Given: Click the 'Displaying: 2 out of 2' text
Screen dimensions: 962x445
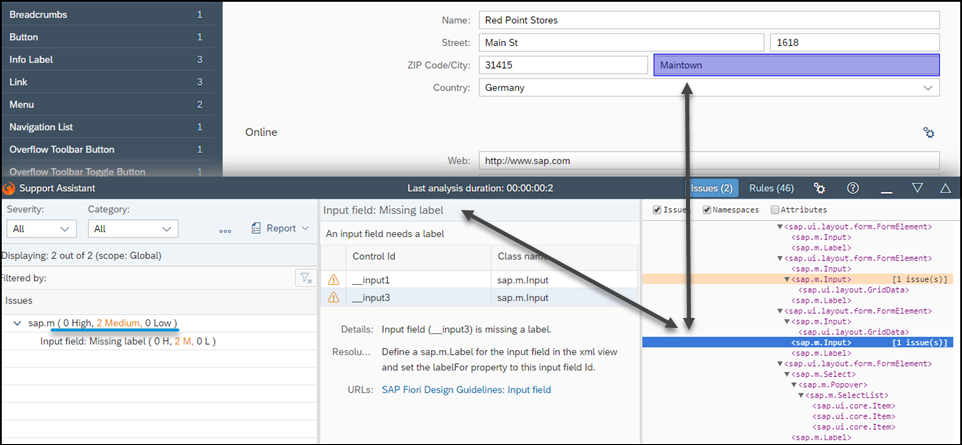Looking at the screenshot, I should tap(80, 255).
